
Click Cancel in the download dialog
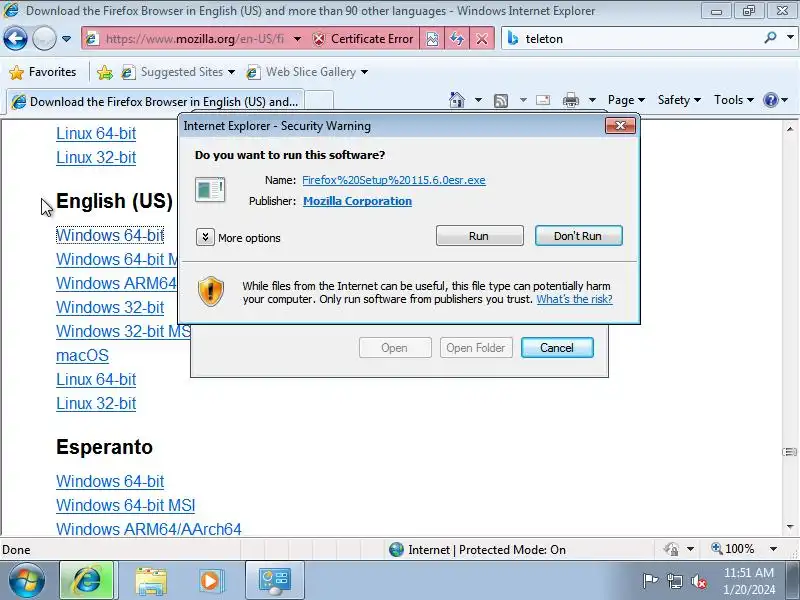click(x=557, y=347)
